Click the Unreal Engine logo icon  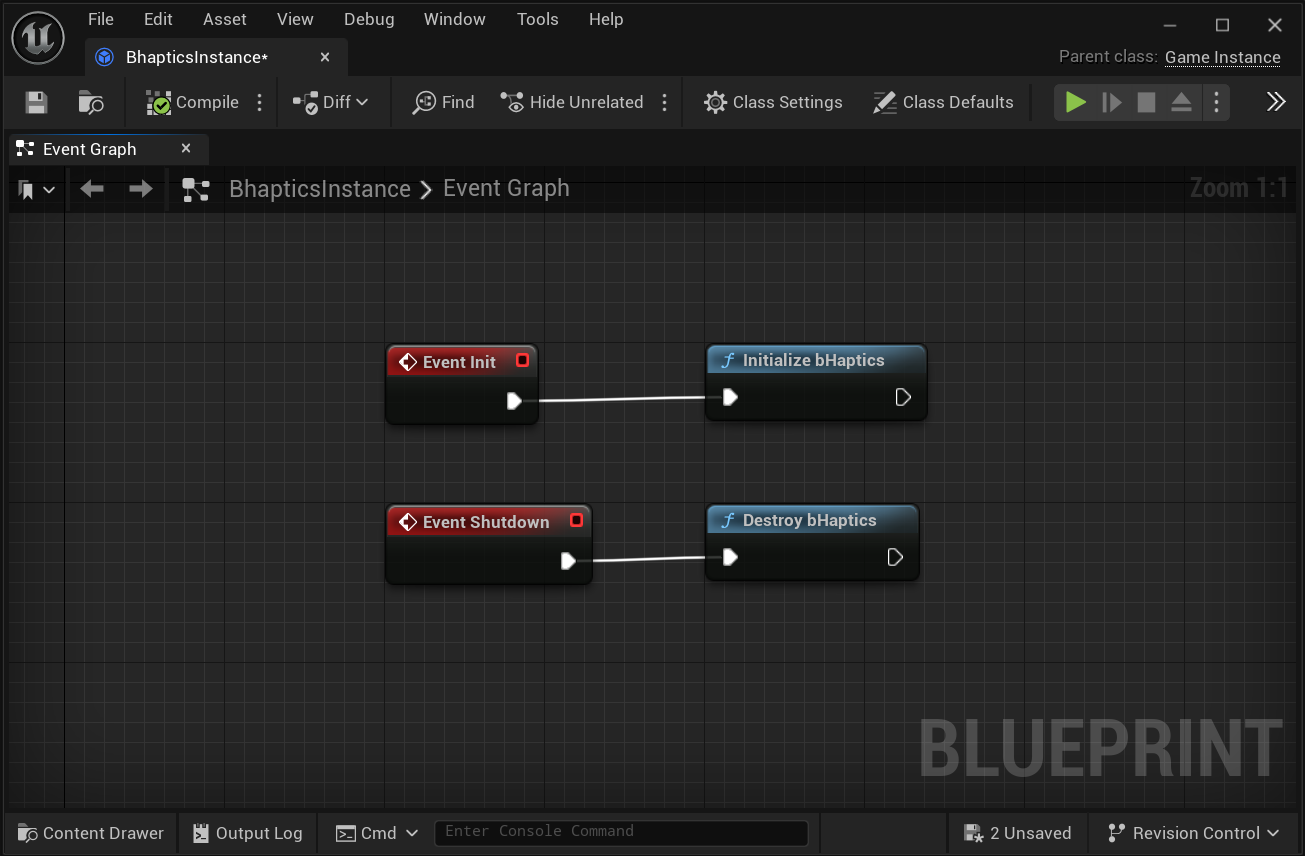click(38, 38)
